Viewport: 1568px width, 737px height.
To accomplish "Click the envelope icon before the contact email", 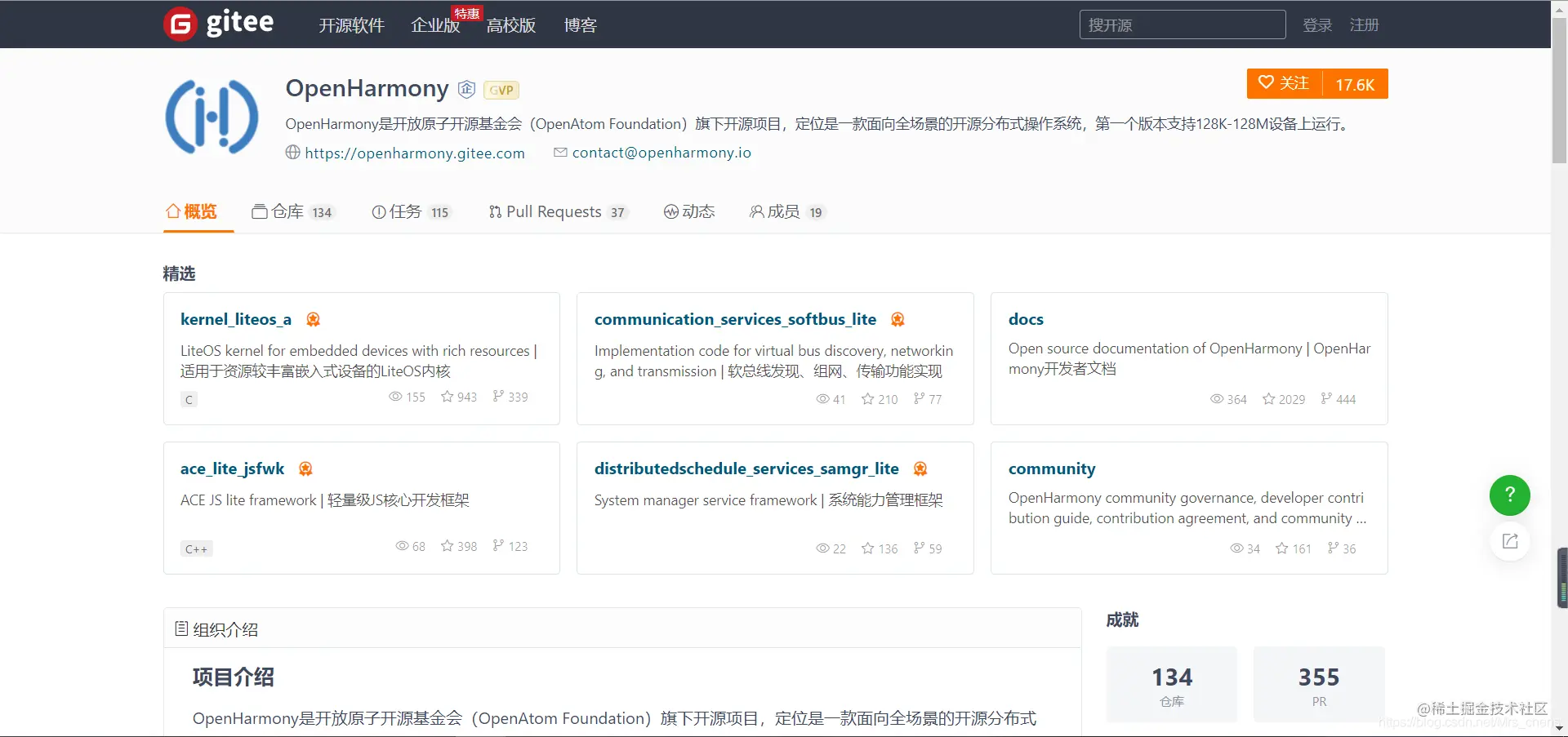I will click(560, 153).
